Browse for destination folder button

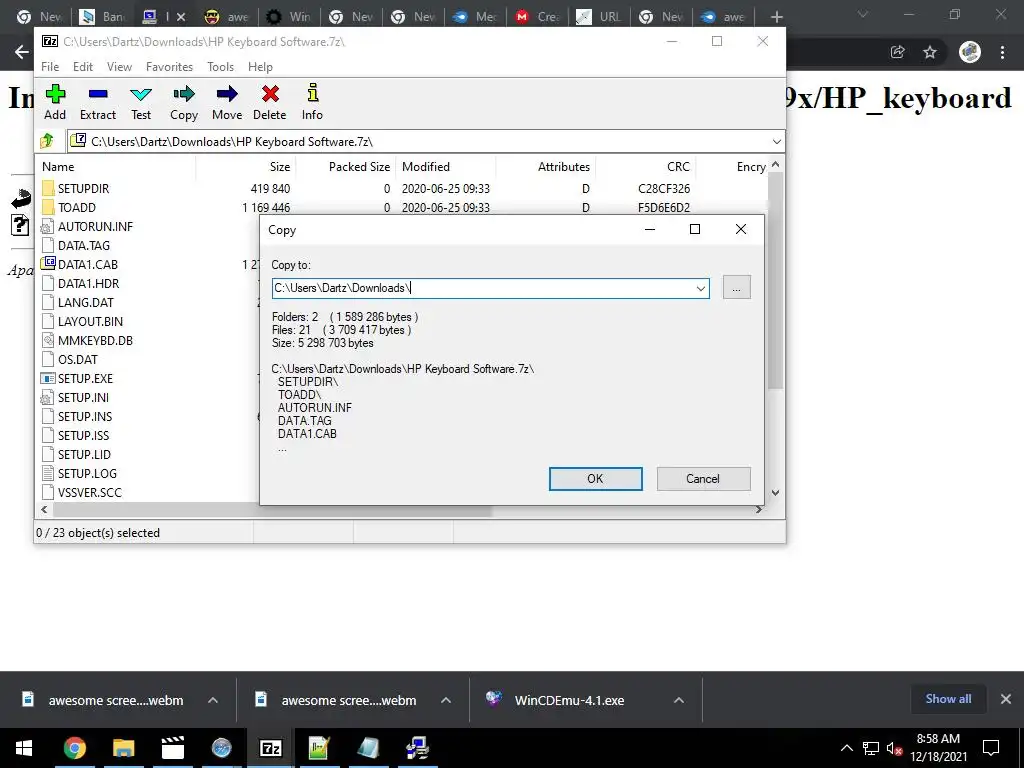[737, 288]
